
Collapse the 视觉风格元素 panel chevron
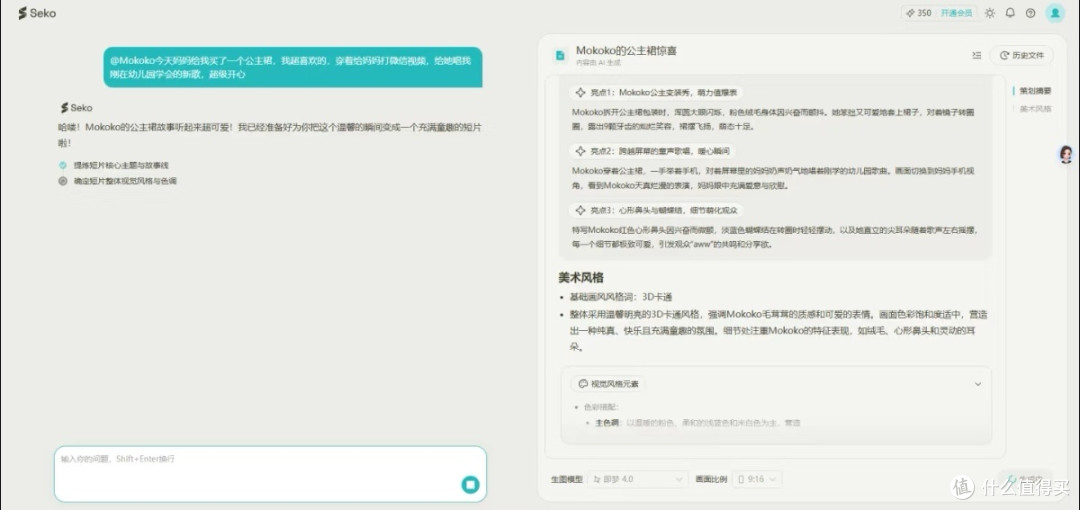click(x=977, y=384)
